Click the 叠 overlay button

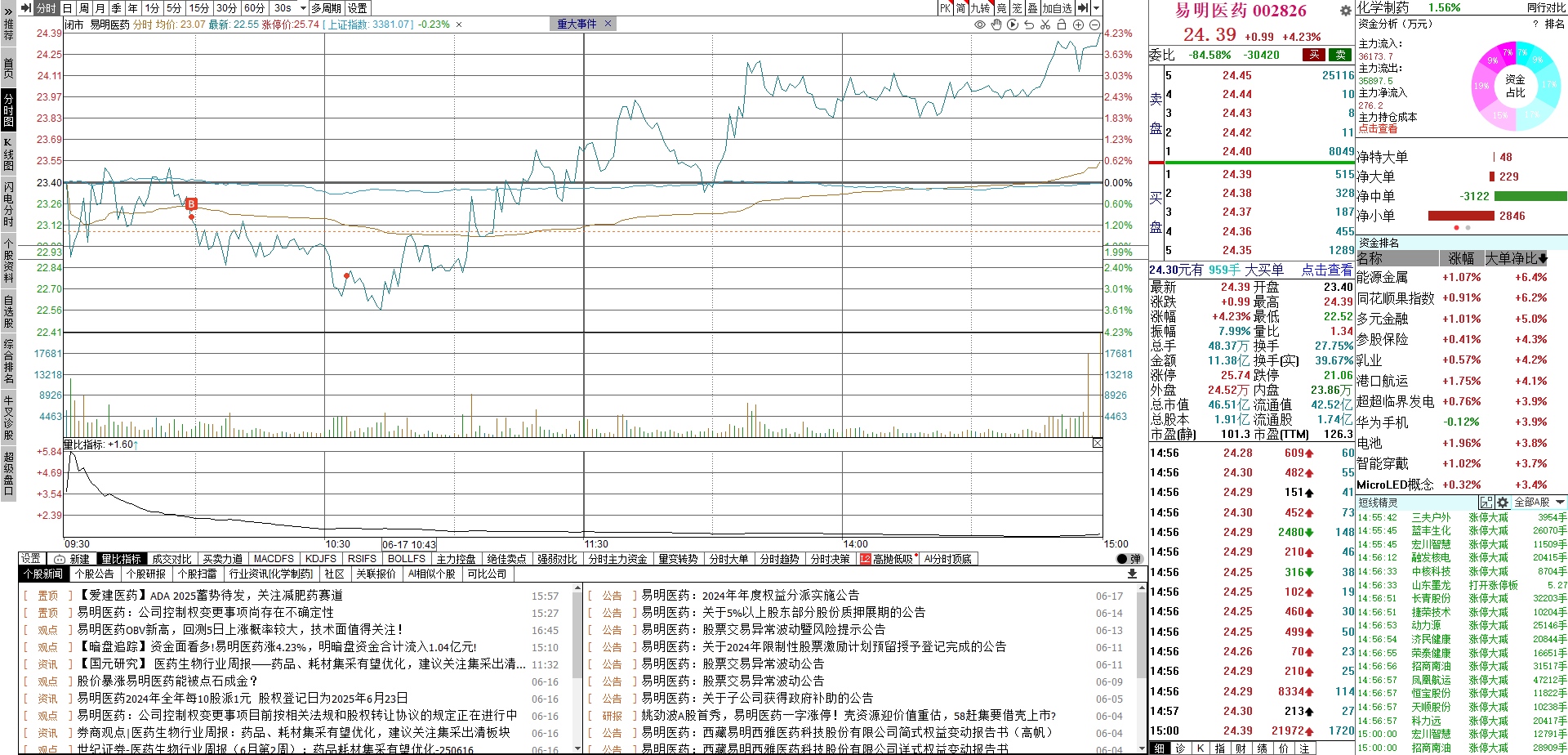point(1032,8)
